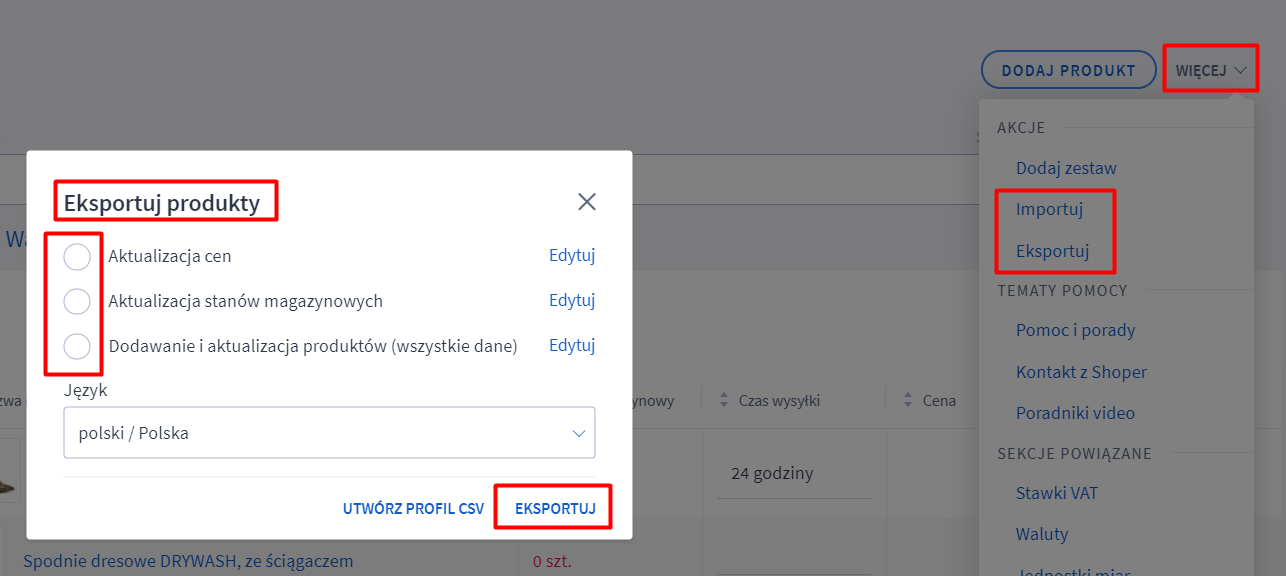Sort by the Czas wysyłki column arrows
This screenshot has height=576, width=1286.
click(725, 401)
